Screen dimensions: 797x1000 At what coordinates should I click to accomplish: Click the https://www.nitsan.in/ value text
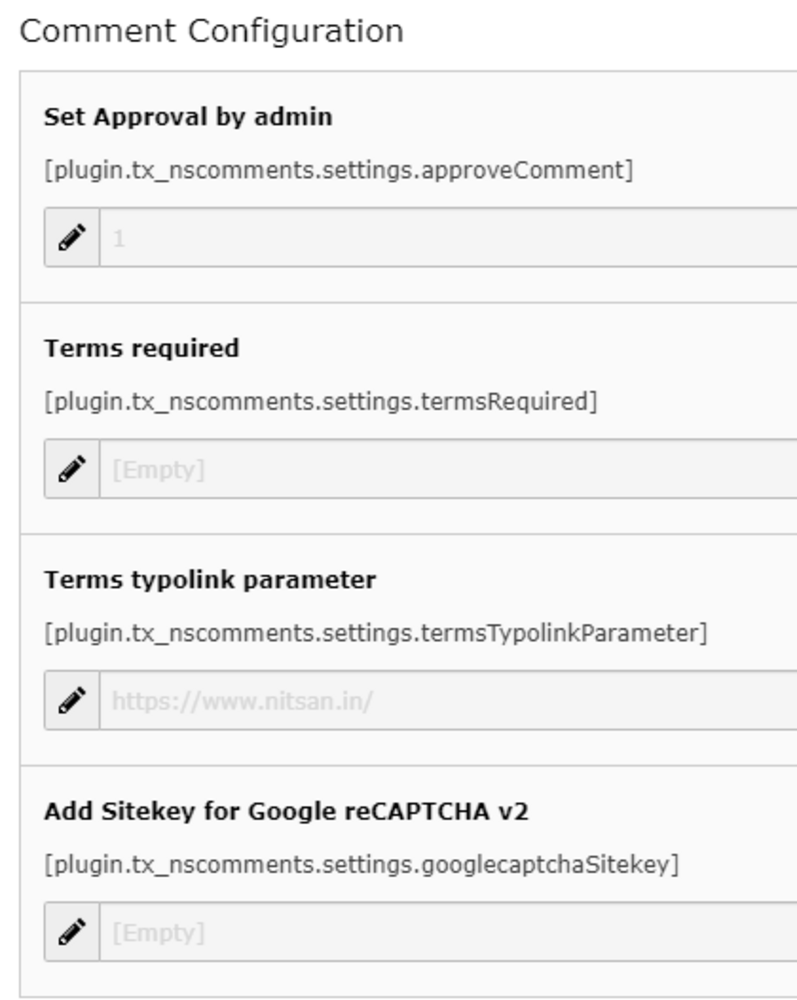point(242,702)
